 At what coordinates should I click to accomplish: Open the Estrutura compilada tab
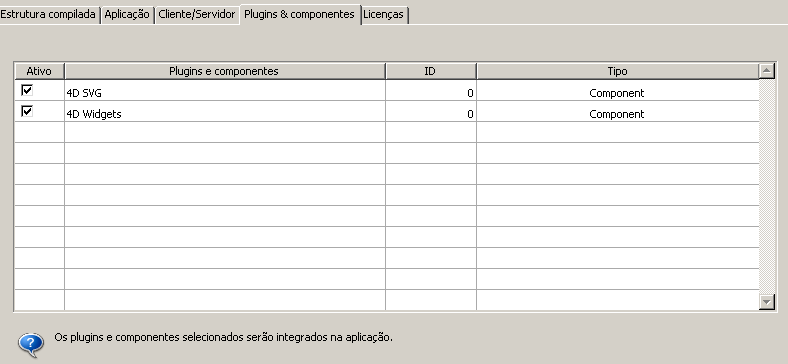pyautogui.click(x=48, y=15)
